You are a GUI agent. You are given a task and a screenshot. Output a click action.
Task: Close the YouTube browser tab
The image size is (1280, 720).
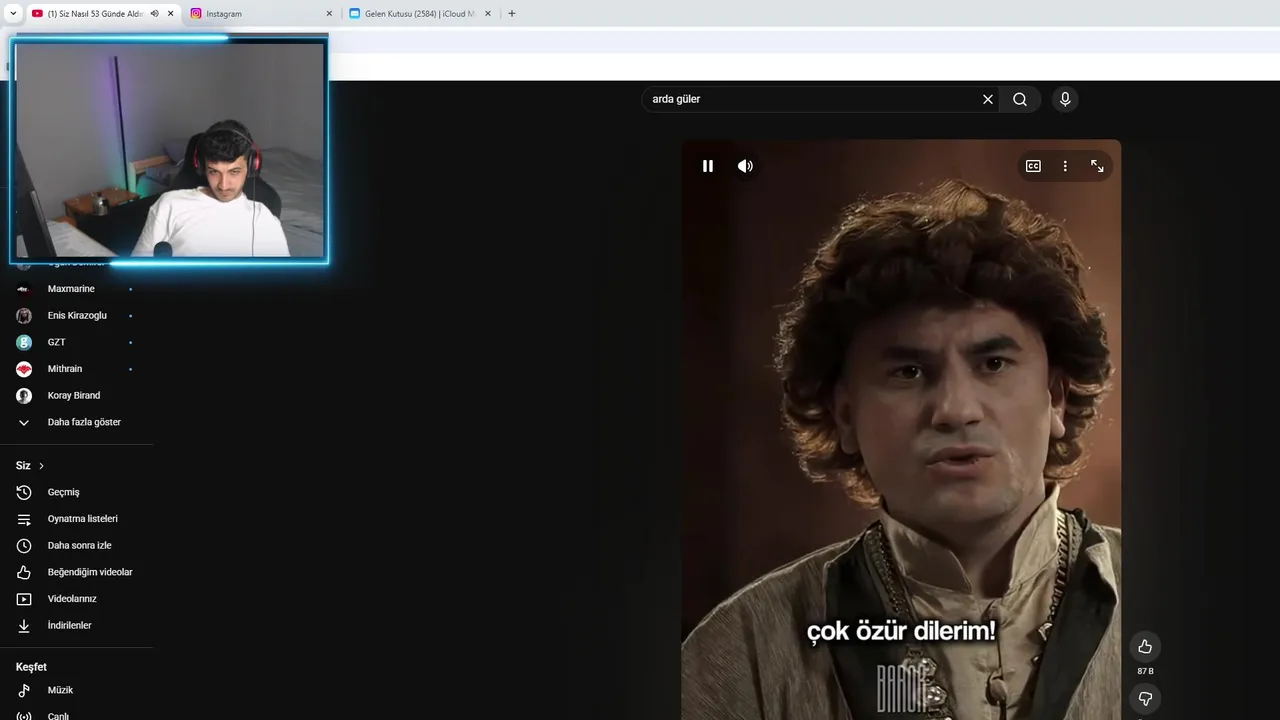pos(170,14)
